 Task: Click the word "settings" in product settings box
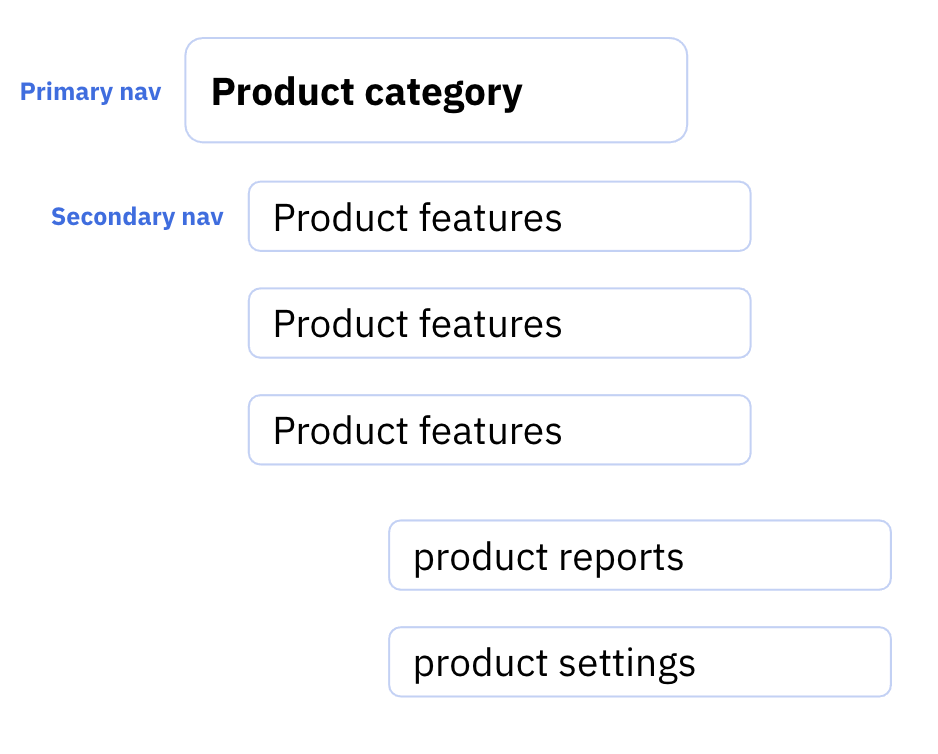point(626,664)
